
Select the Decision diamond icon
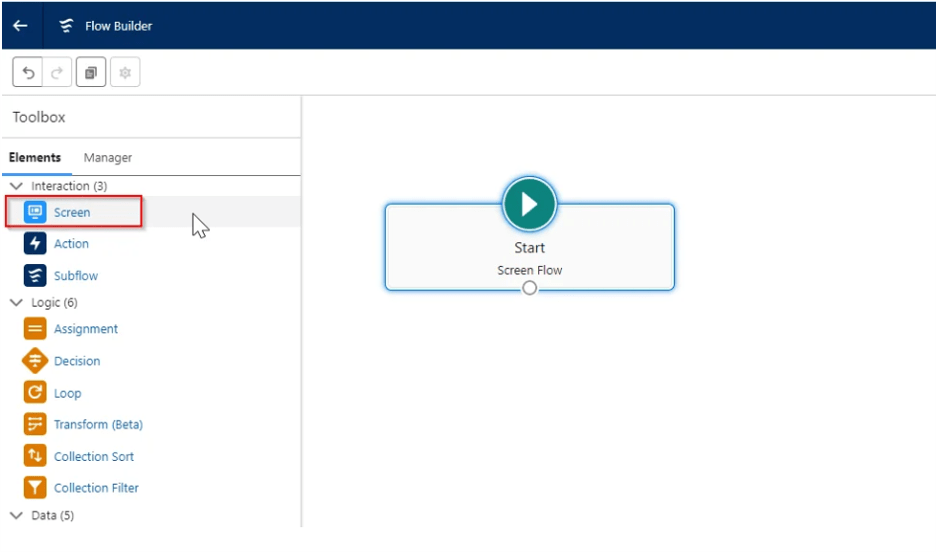(35, 361)
